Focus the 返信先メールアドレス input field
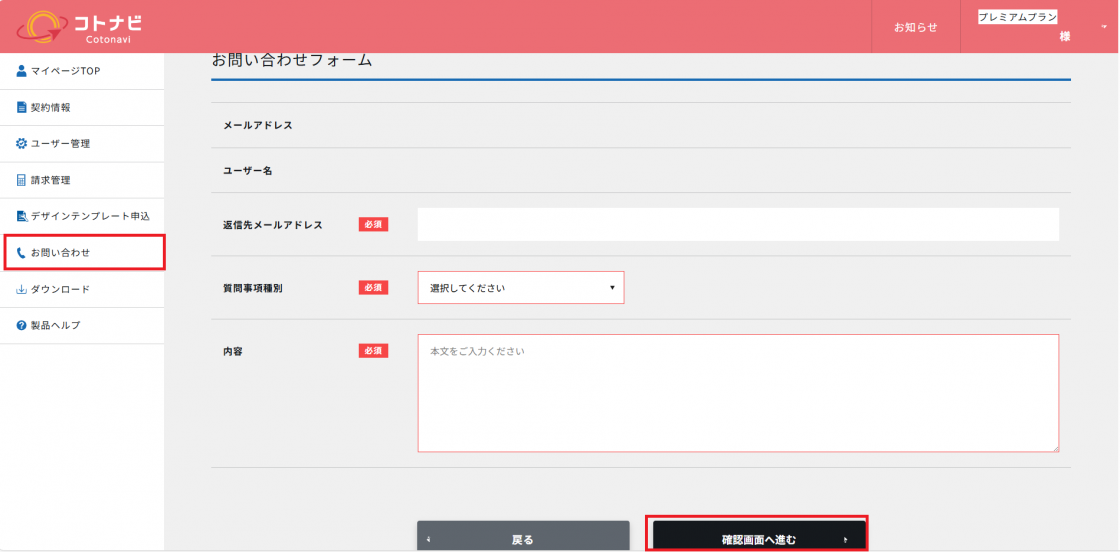The image size is (1120, 552). click(737, 225)
